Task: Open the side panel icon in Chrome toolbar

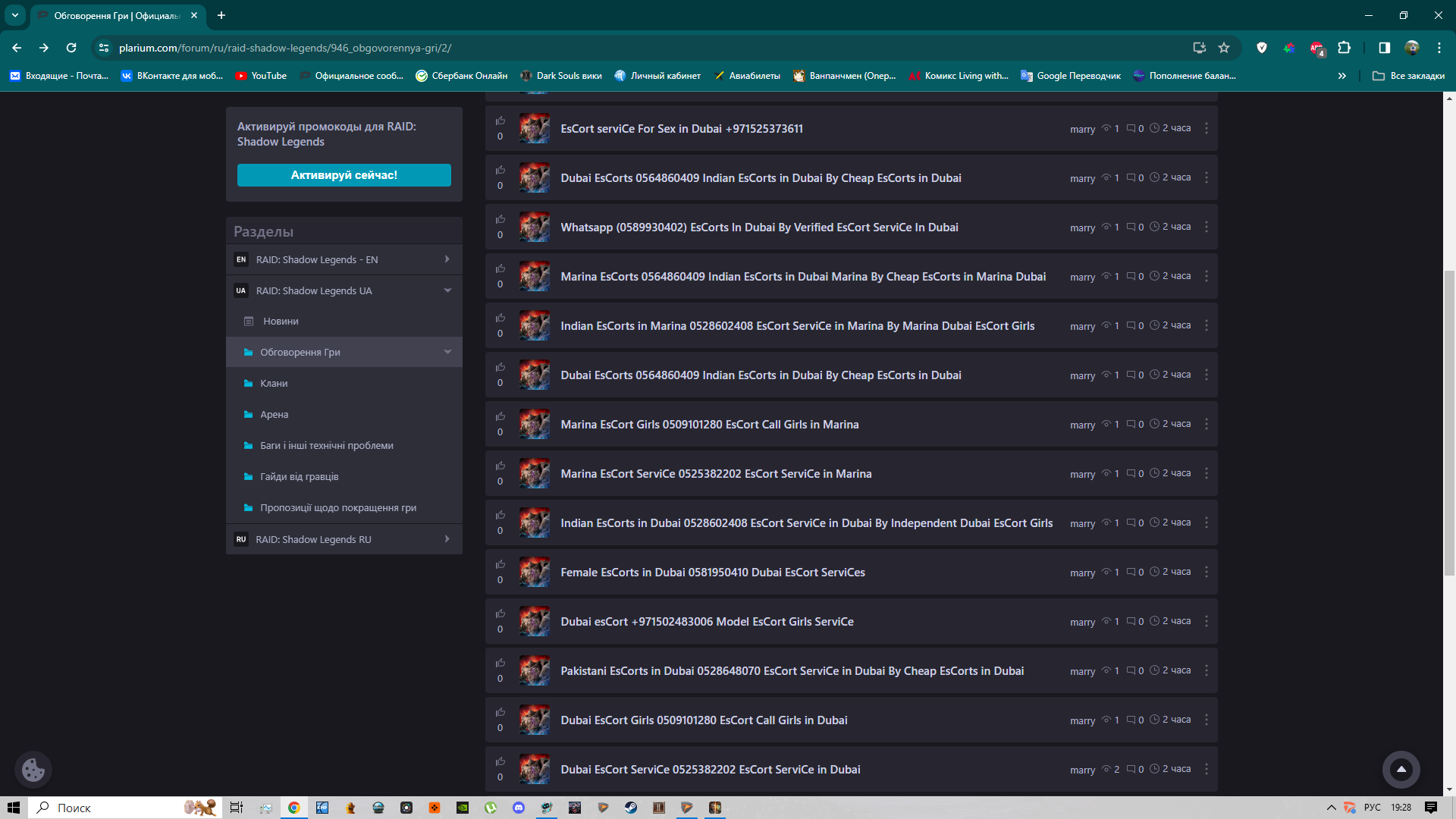Action: click(1384, 48)
